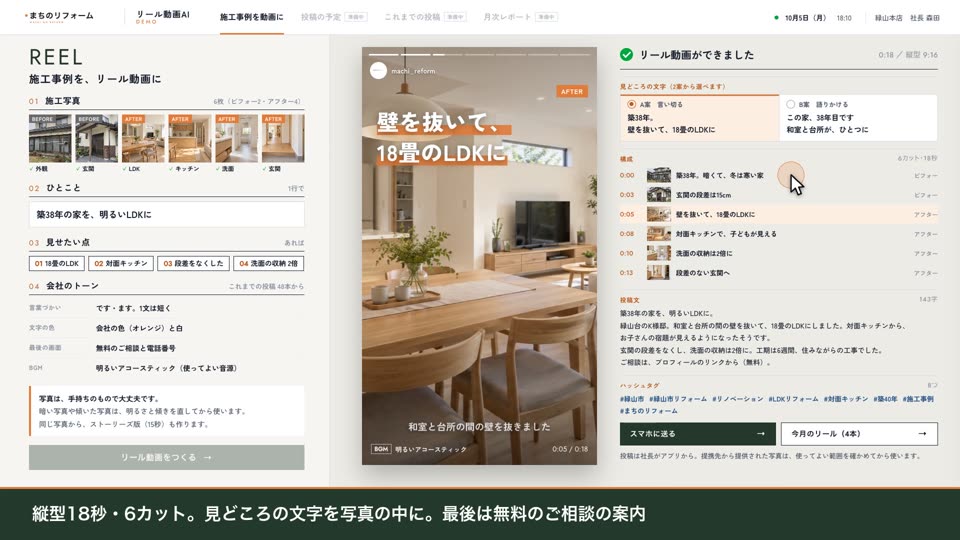This screenshot has height=540, width=960.
Task: Click the 0:03 cut 玄関の段差は15cm thumbnail
Action: (x=659, y=195)
